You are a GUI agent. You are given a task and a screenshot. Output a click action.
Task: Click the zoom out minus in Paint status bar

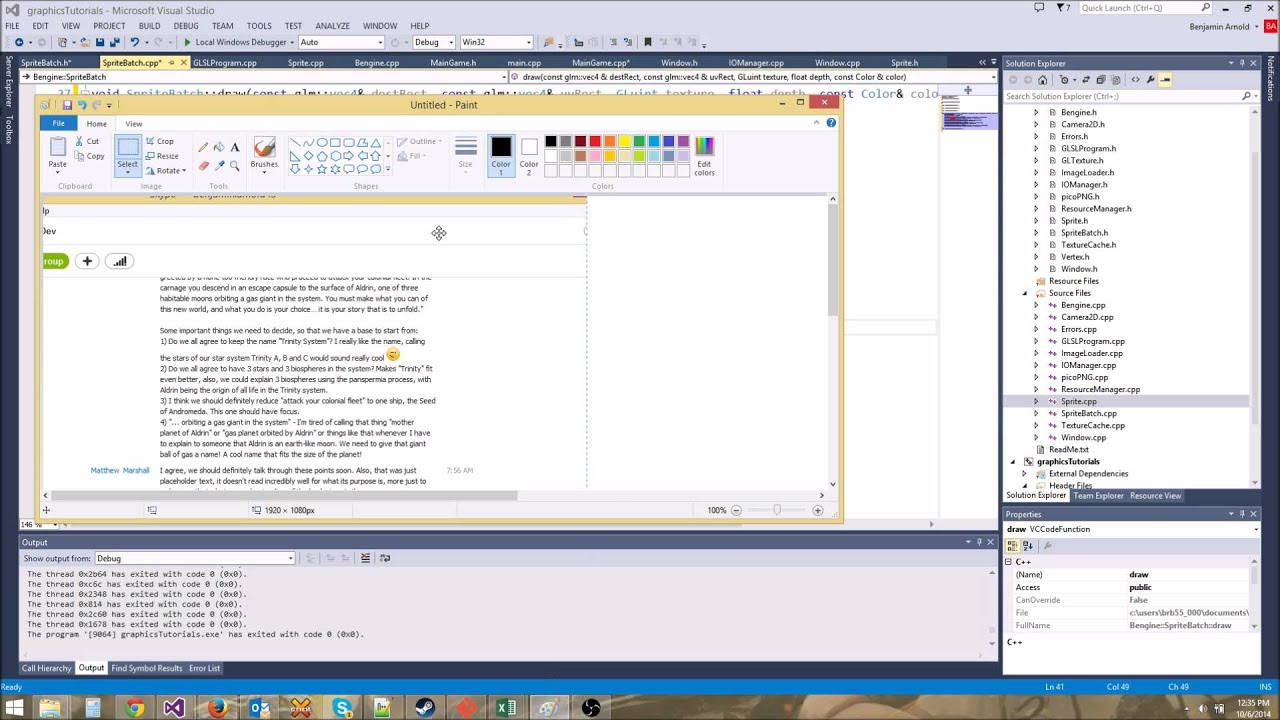(x=736, y=510)
